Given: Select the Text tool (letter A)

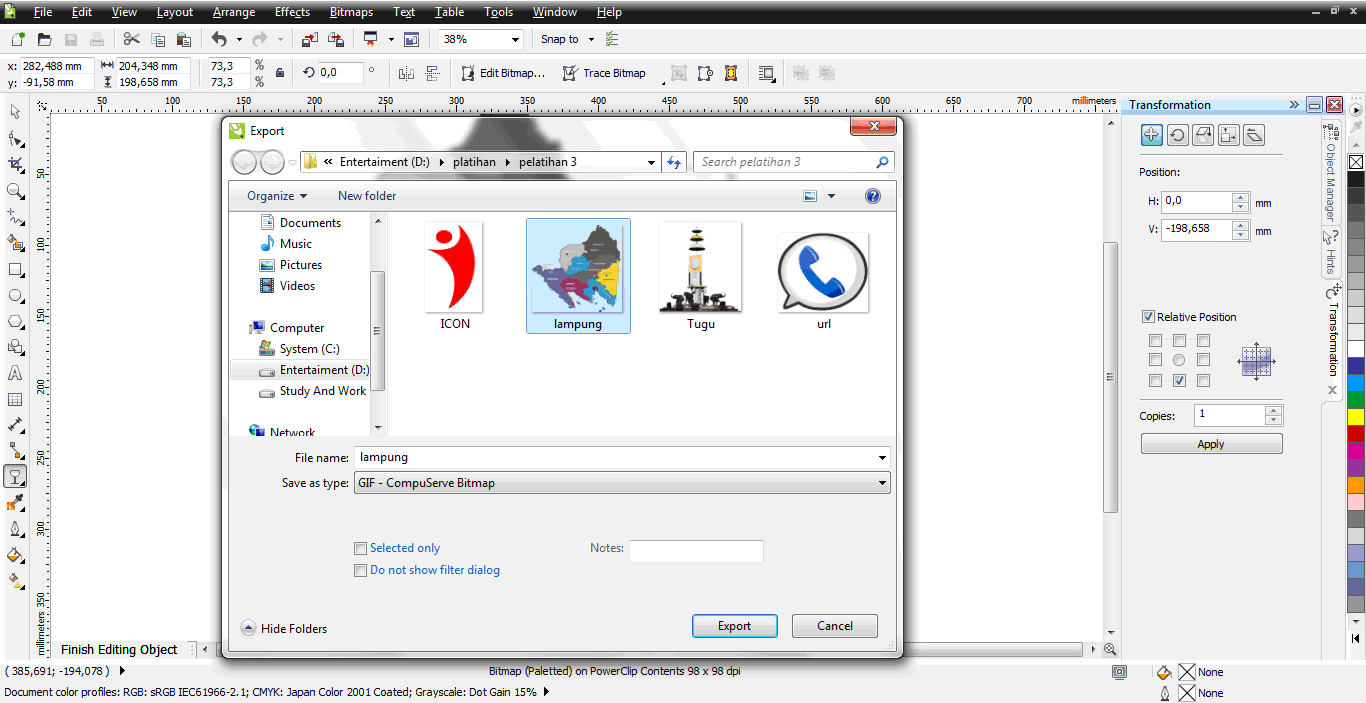Looking at the screenshot, I should tap(15, 373).
